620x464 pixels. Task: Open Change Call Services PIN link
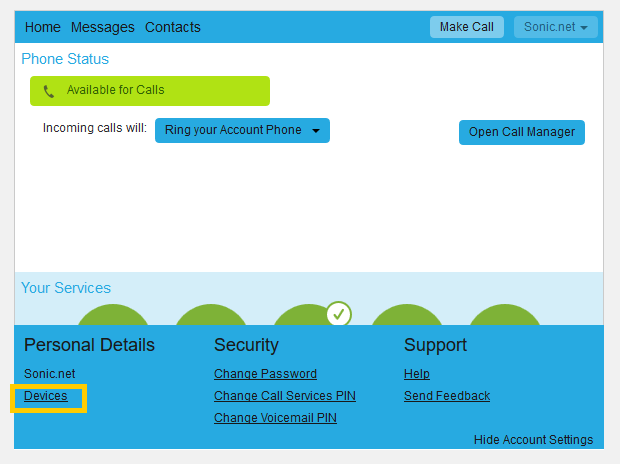285,396
